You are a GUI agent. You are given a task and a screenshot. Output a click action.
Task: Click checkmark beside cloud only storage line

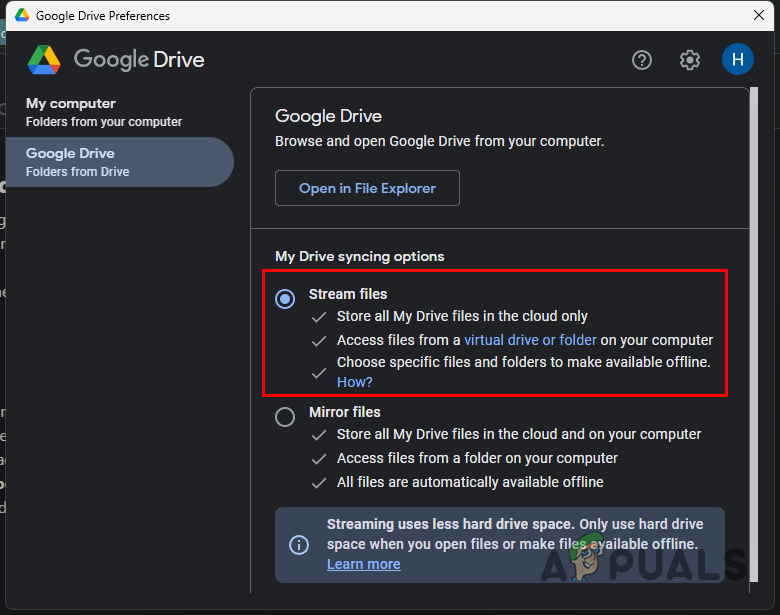coord(319,316)
